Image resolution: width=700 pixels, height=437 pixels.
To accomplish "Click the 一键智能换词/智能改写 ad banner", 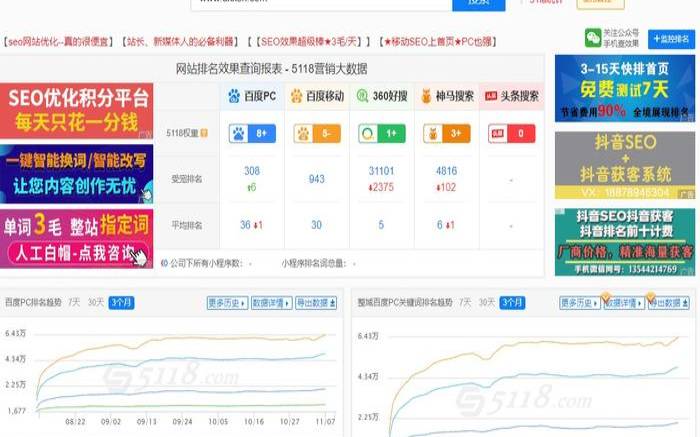I will tap(76, 174).
